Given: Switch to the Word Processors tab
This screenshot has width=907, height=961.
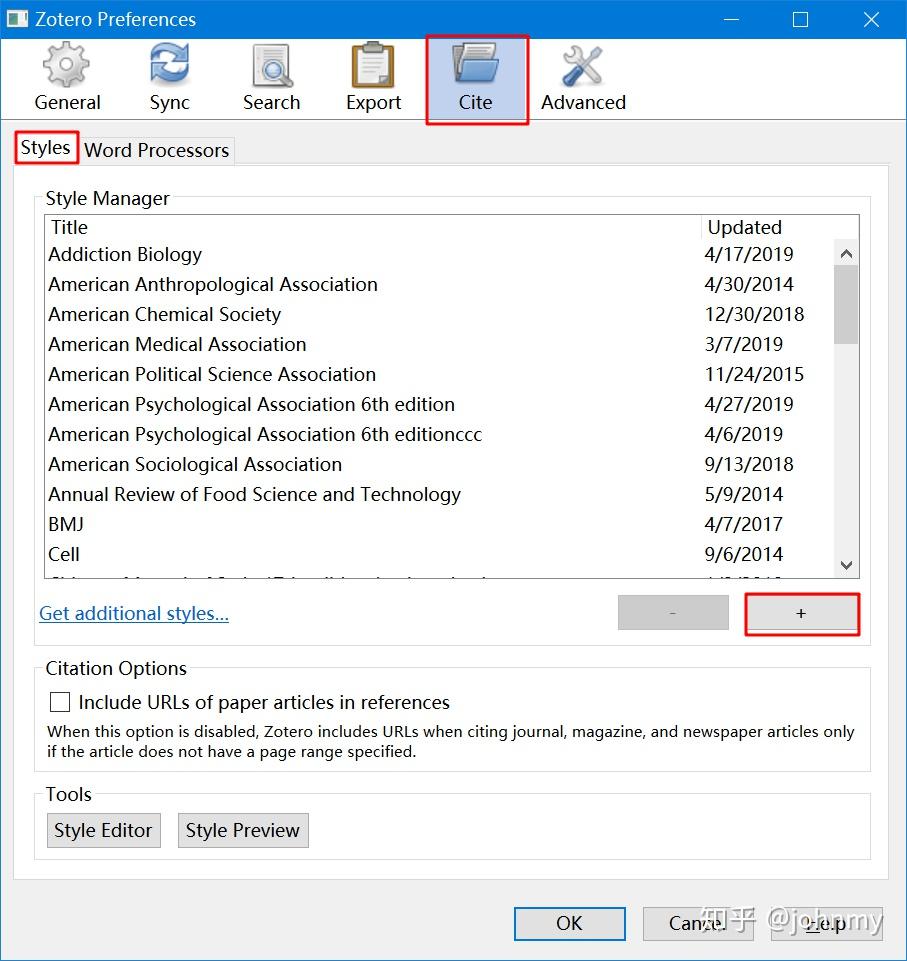Looking at the screenshot, I should click(156, 150).
